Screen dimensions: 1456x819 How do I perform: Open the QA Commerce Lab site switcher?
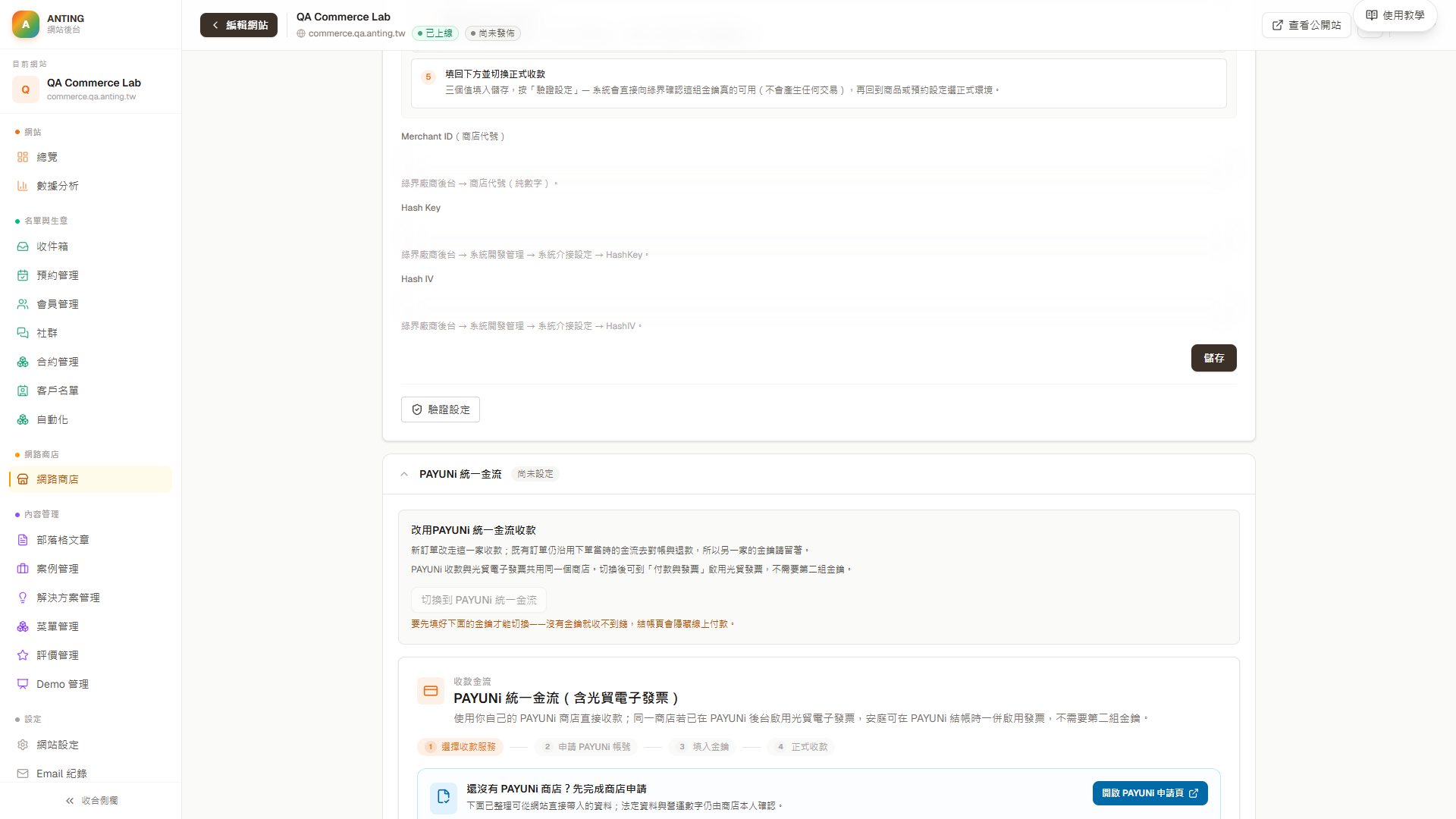[90, 89]
